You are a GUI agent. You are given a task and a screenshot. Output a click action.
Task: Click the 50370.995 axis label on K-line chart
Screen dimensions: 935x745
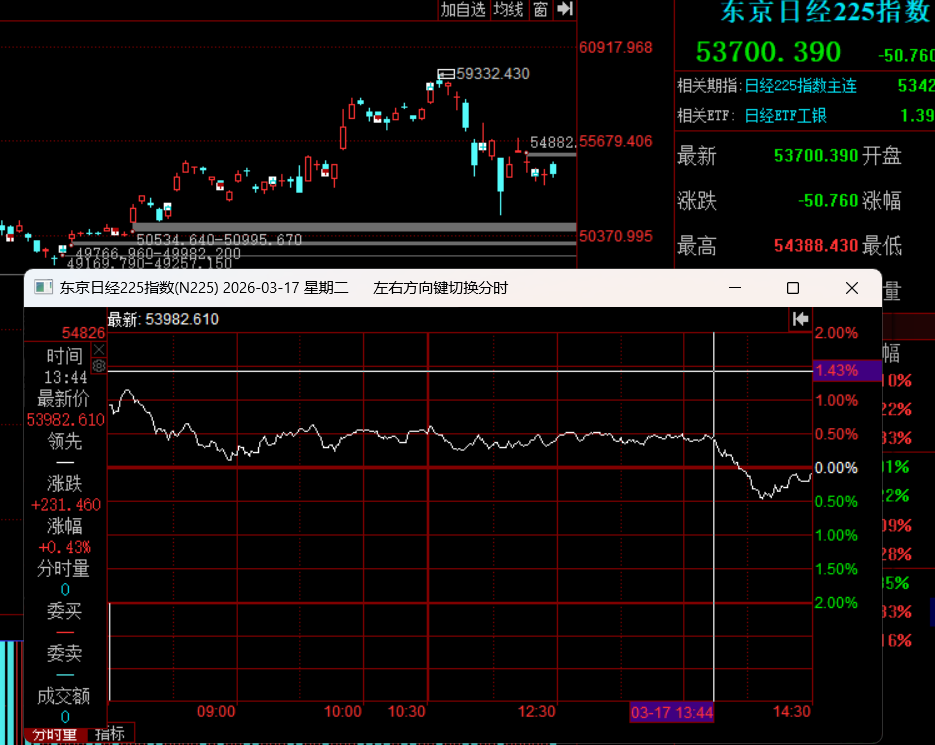[615, 236]
